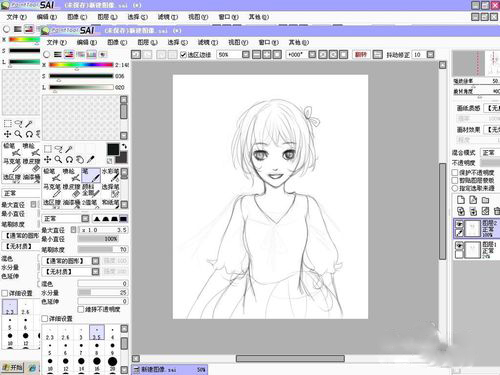Select the lasso selection tool
This screenshot has height=375, width=500.
[58, 149]
